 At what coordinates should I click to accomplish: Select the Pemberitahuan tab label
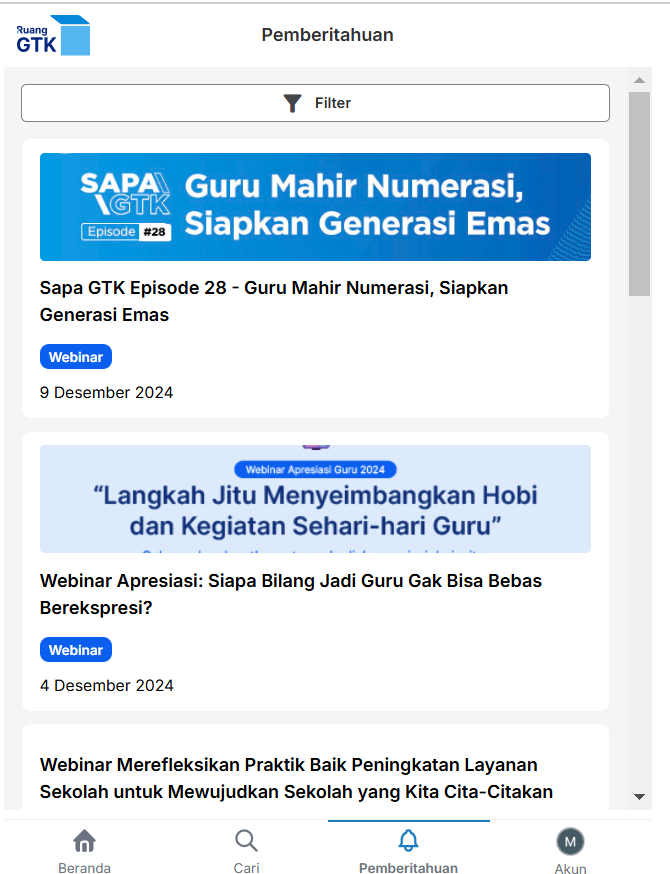click(x=408, y=868)
